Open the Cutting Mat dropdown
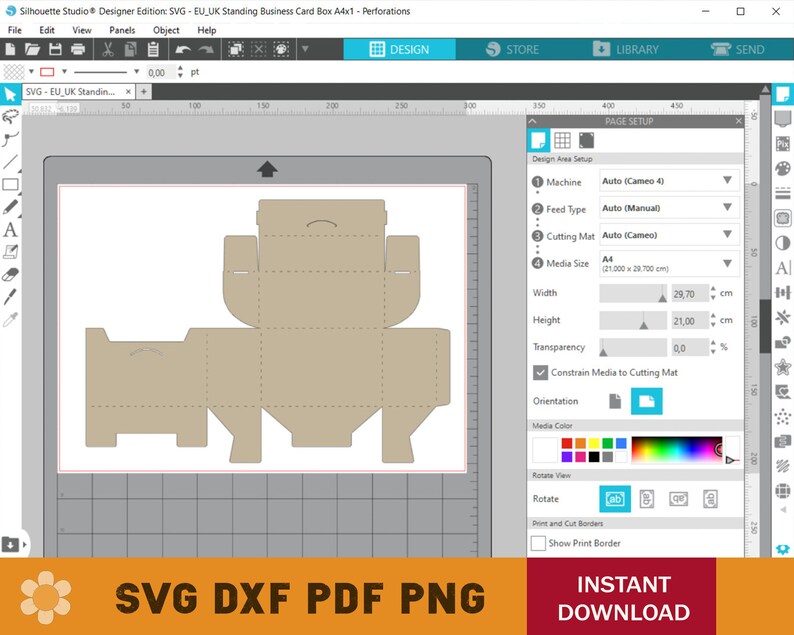Image resolution: width=794 pixels, height=635 pixels. point(669,235)
